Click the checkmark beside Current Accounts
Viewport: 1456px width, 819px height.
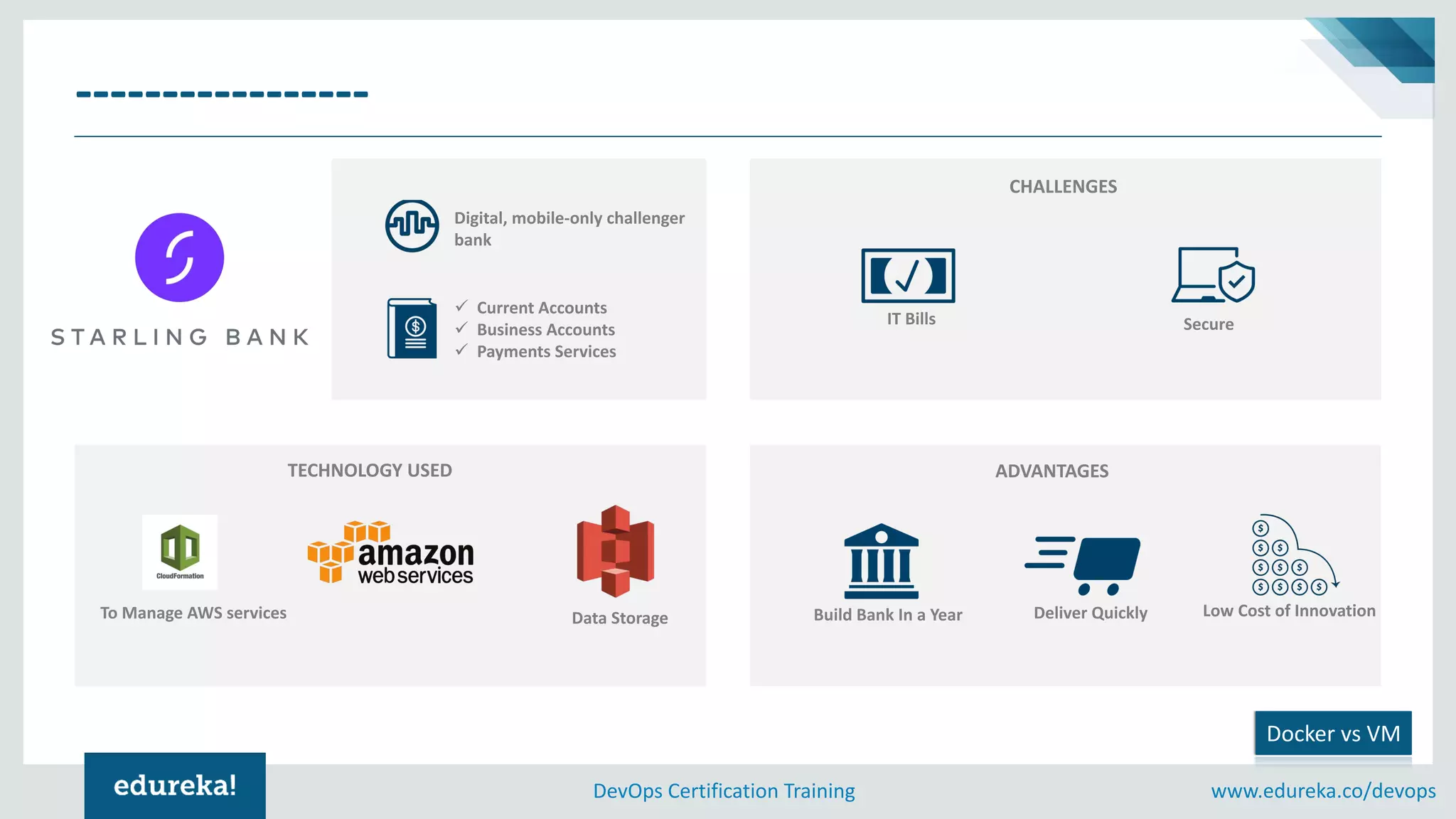tap(461, 306)
